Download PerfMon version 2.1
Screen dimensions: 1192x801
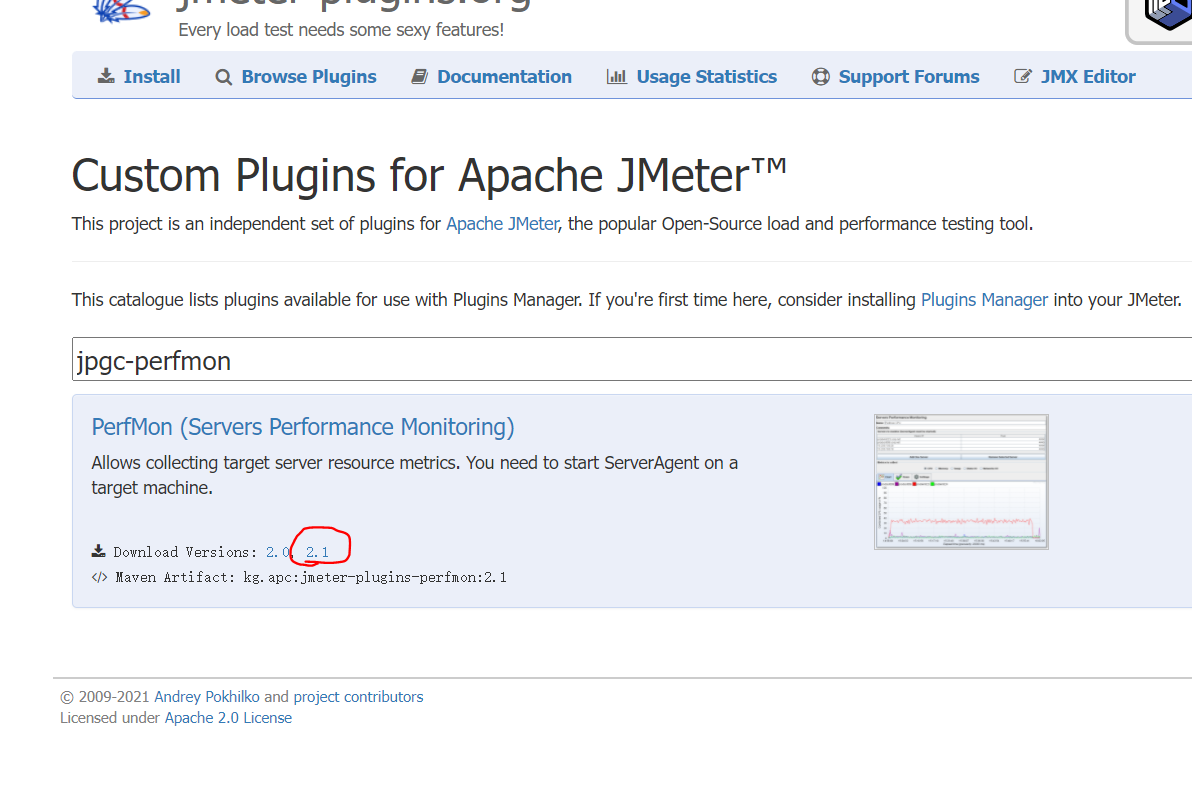pyautogui.click(x=317, y=552)
